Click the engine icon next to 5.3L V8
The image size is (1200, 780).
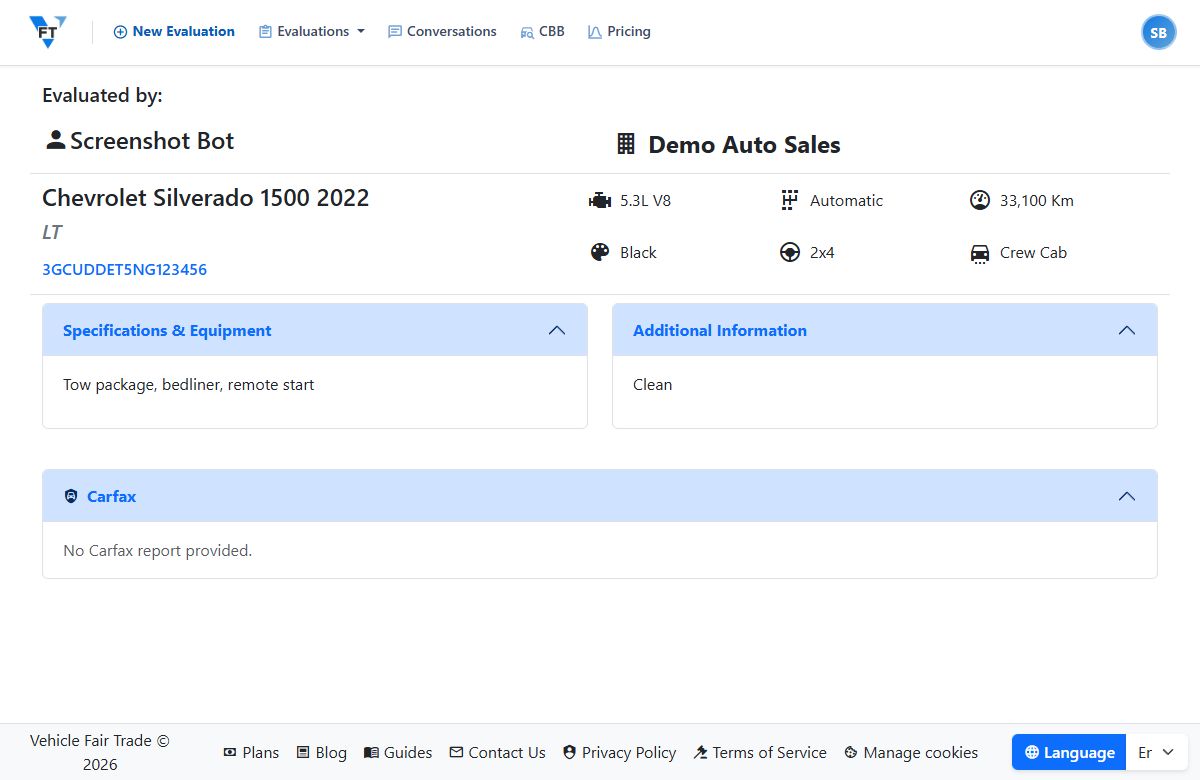(599, 201)
